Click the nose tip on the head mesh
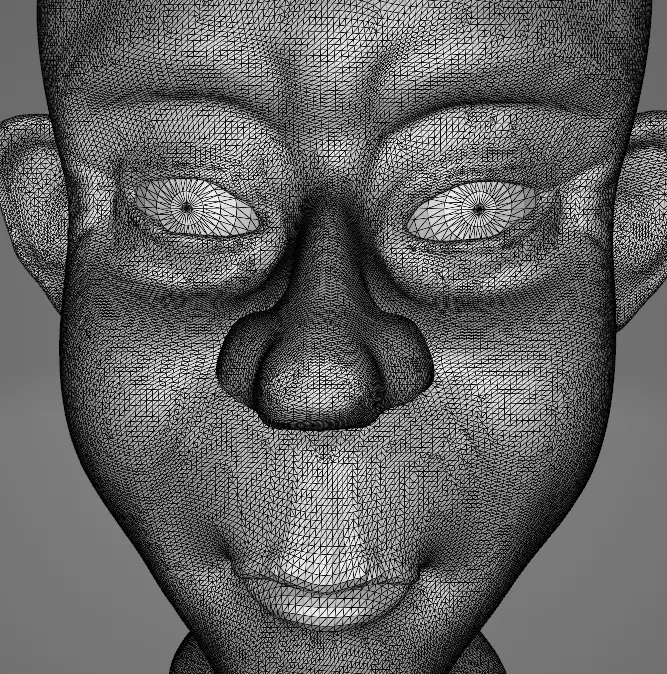This screenshot has height=674, width=667. [318, 387]
